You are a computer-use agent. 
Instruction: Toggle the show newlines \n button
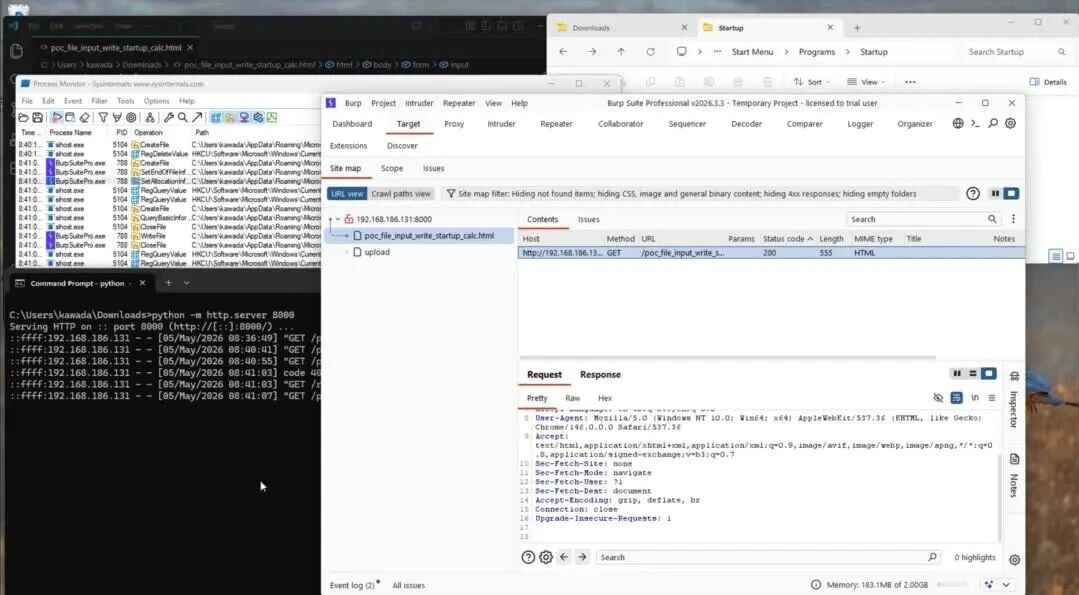coord(974,398)
